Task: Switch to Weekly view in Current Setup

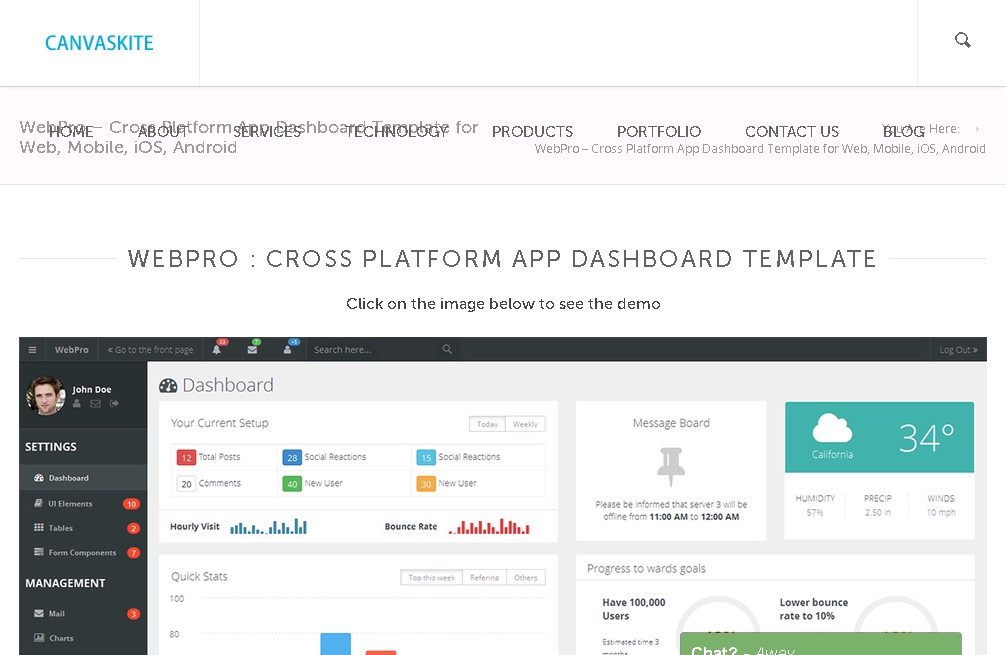Action: pyautogui.click(x=525, y=424)
